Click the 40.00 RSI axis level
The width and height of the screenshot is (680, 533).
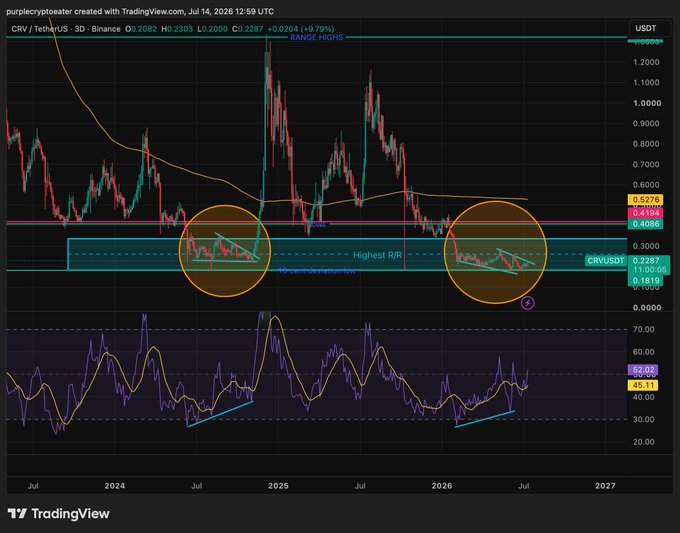(x=644, y=397)
